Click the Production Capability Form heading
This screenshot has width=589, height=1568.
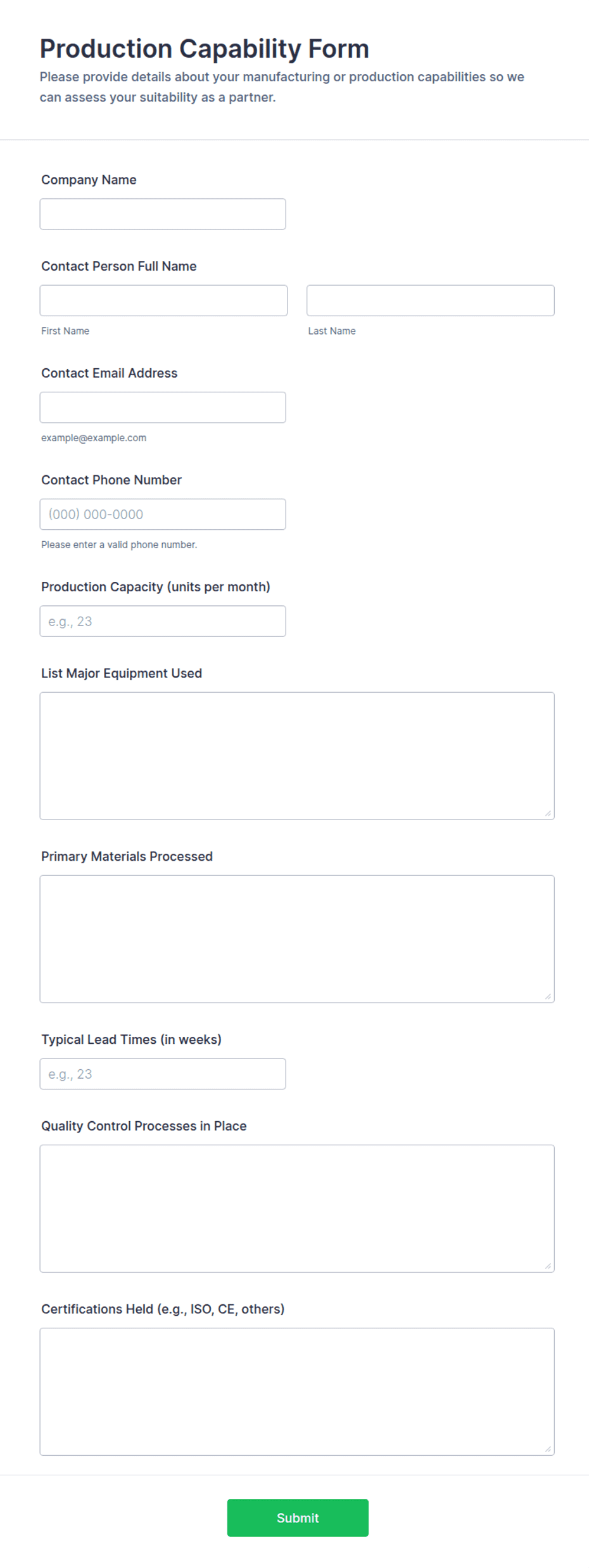coord(205,49)
